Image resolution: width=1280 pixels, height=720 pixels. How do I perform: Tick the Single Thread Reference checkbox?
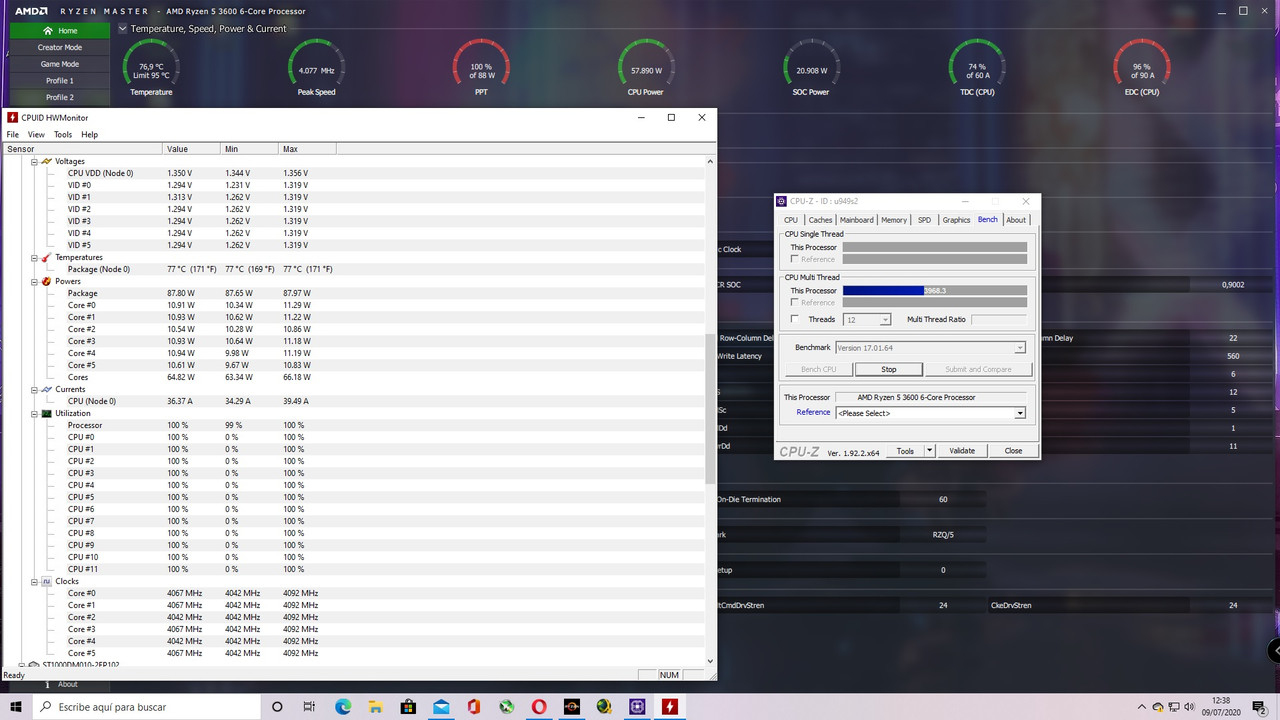coord(795,259)
